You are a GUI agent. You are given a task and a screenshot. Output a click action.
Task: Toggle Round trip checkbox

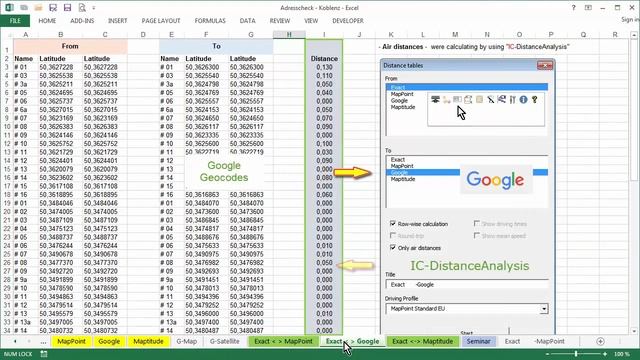click(x=393, y=236)
